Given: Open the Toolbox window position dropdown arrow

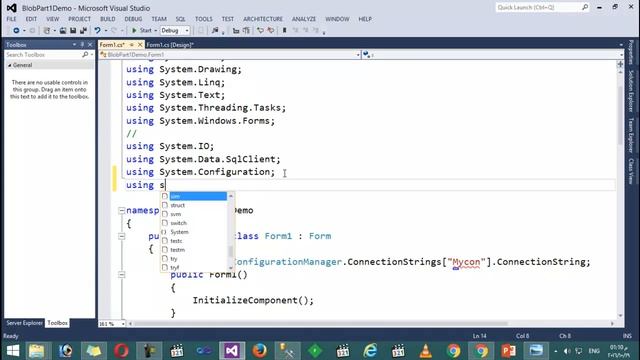Looking at the screenshot, I should pos(74,44).
